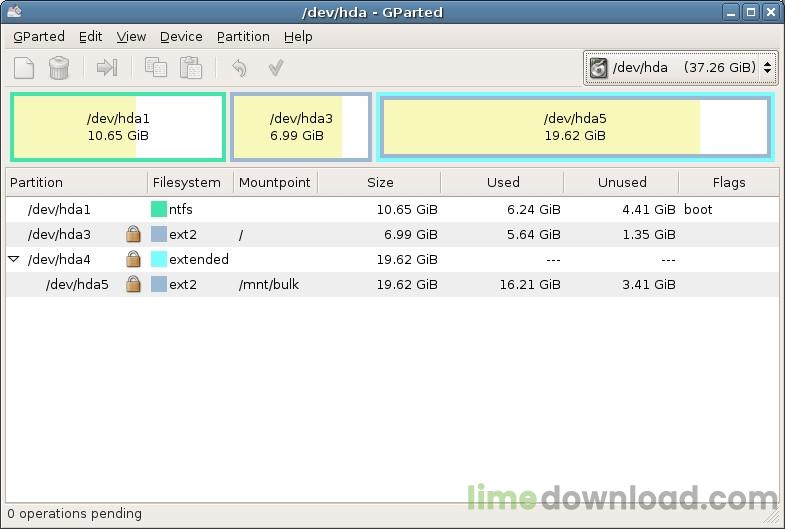Click the Copy partition toolbar icon
Viewport: 785px width, 529px height.
coord(156,68)
